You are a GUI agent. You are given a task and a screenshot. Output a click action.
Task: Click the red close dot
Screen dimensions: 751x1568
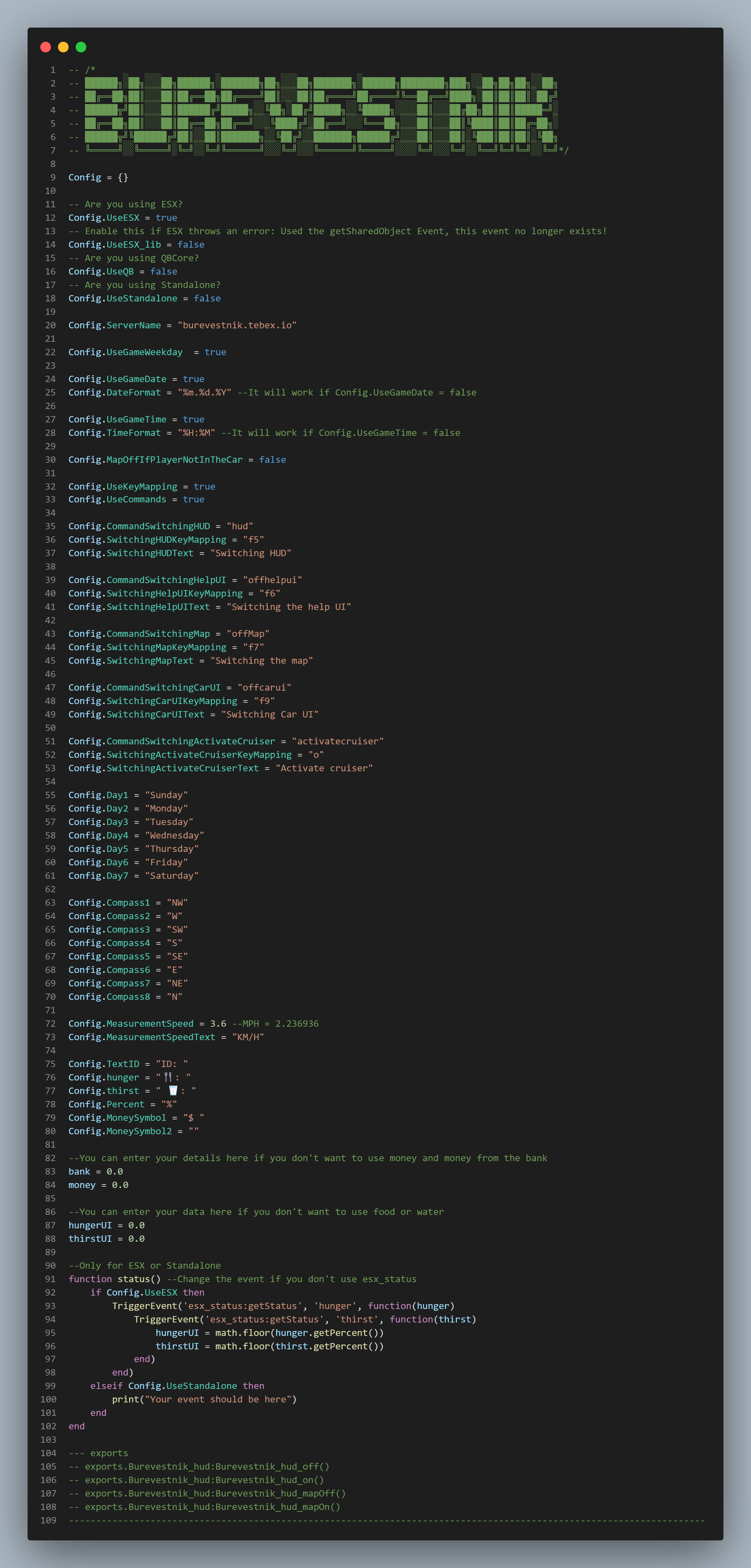(x=45, y=47)
